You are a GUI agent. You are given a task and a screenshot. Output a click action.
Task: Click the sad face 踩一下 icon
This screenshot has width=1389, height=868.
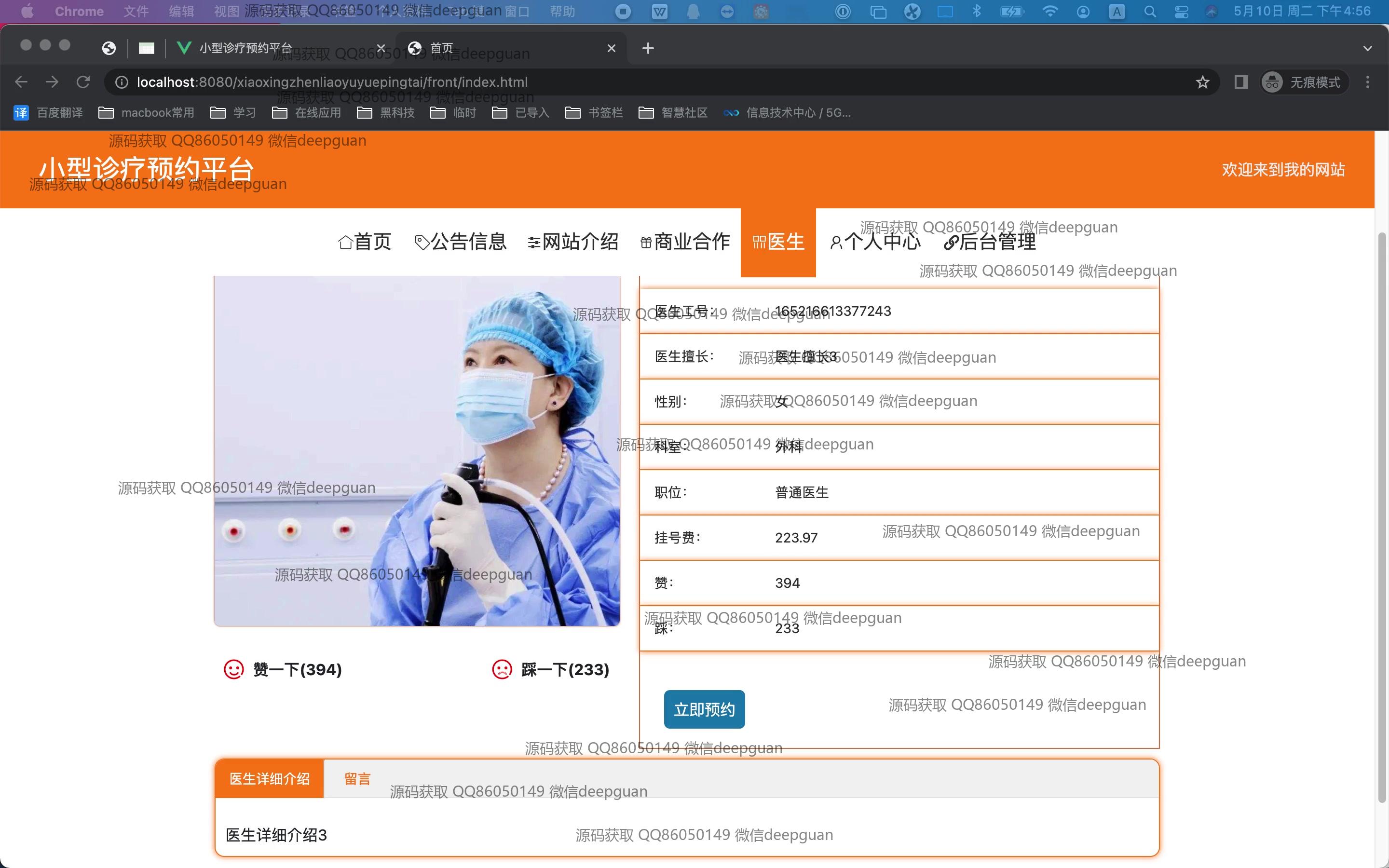pyautogui.click(x=502, y=669)
